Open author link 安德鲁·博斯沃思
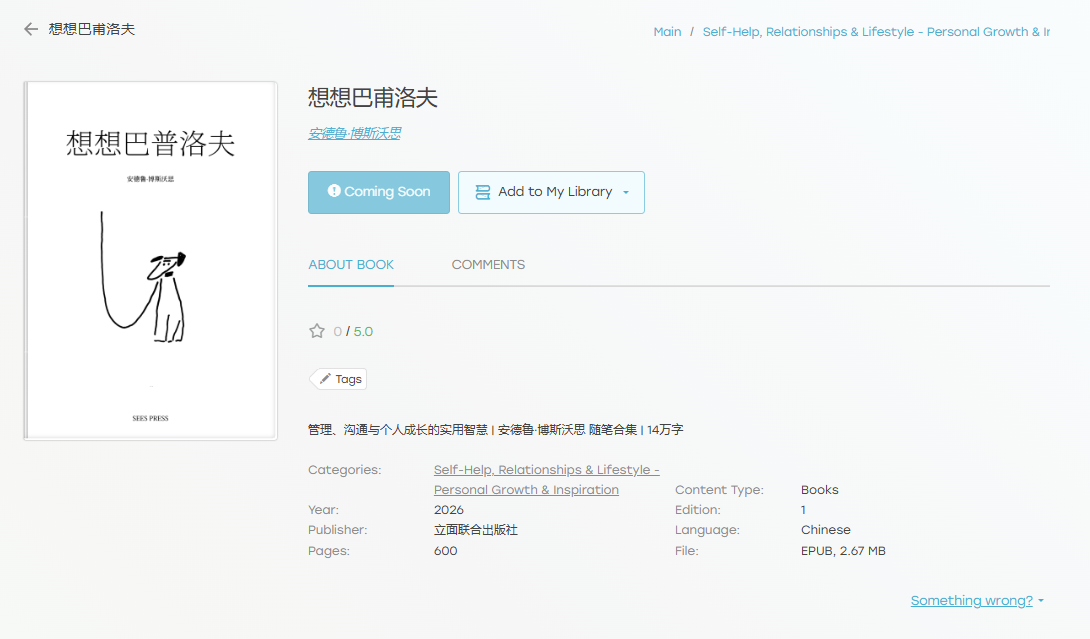Viewport: 1090px width, 639px height. pos(354,133)
